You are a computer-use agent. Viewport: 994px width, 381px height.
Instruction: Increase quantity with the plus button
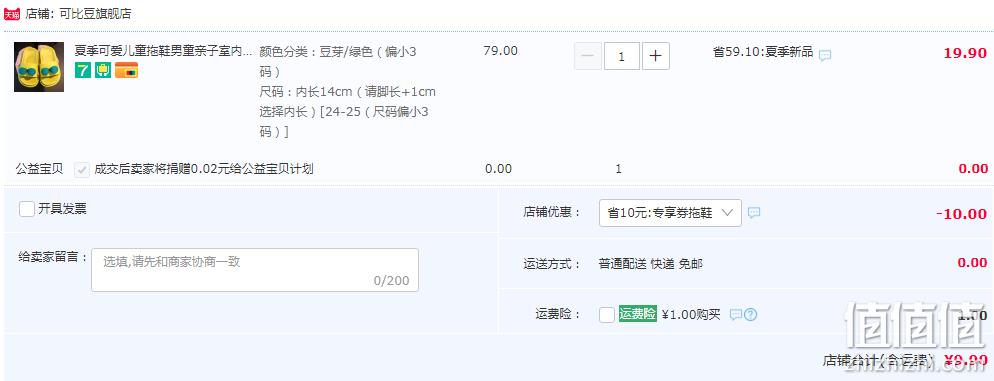coord(655,56)
